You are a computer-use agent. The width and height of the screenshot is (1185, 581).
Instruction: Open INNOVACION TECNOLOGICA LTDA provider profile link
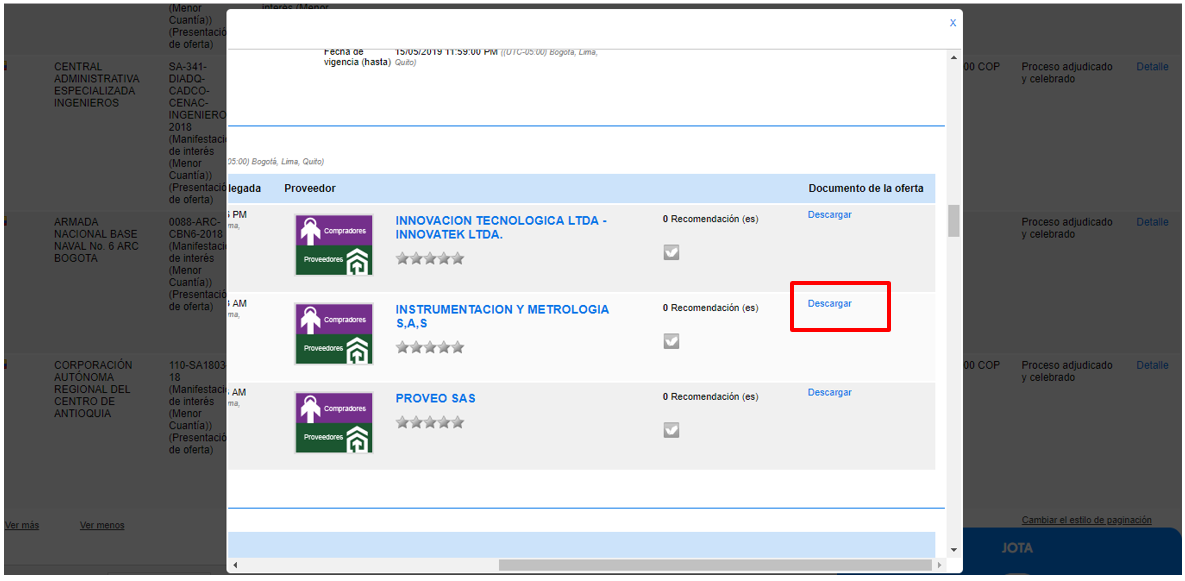pos(501,227)
